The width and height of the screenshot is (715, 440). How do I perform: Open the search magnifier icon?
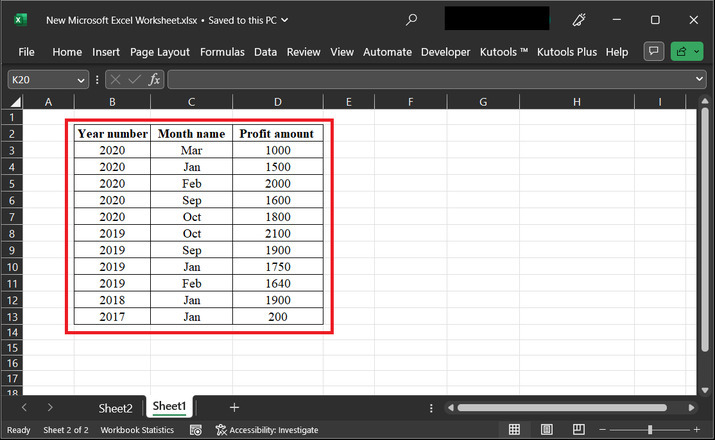tap(411, 20)
